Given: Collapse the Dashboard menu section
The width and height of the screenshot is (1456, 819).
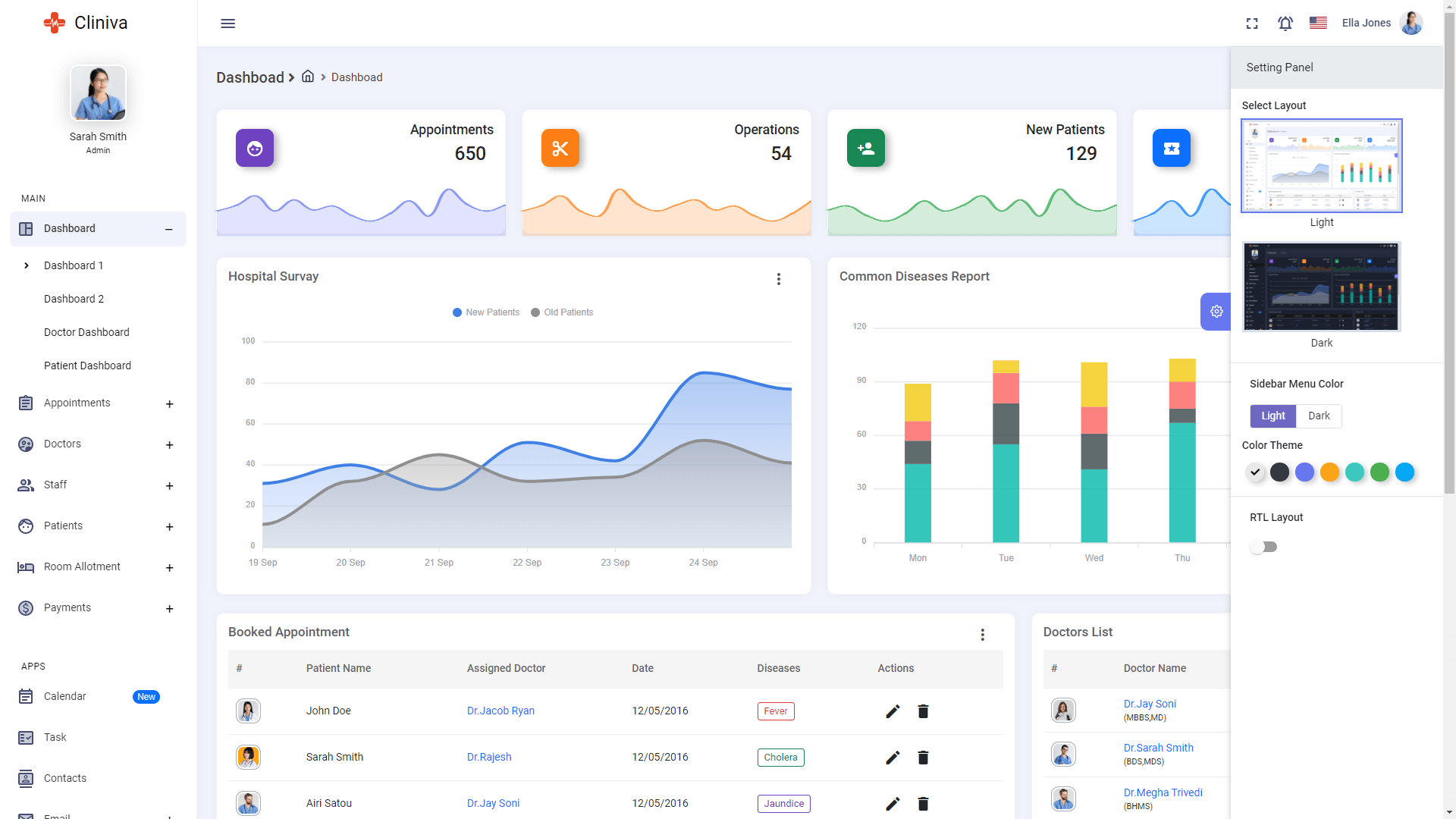Looking at the screenshot, I should [168, 229].
